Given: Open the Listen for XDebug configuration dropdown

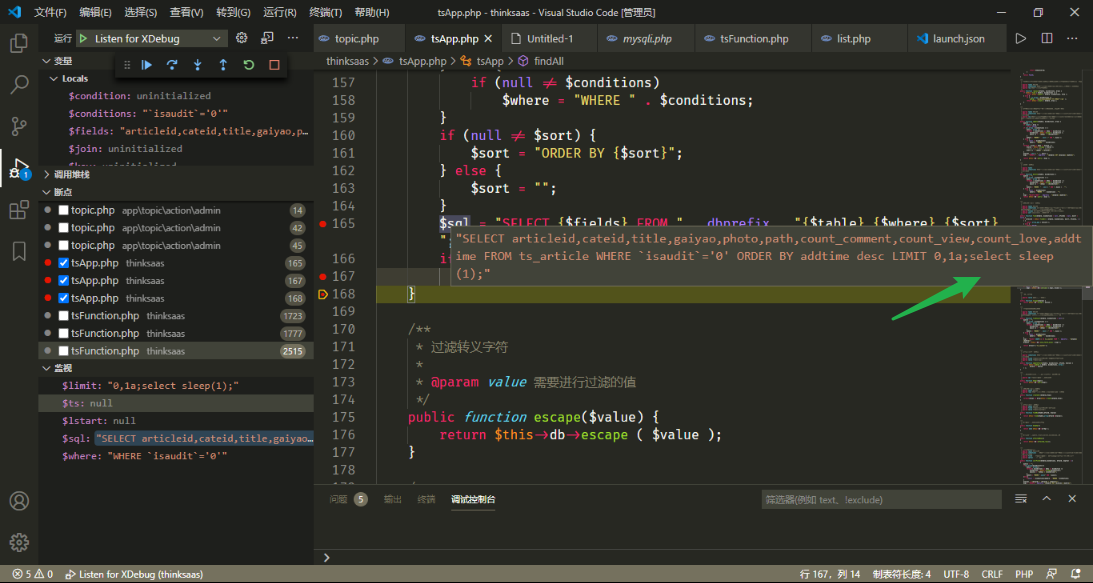Looking at the screenshot, I should tap(151, 38).
